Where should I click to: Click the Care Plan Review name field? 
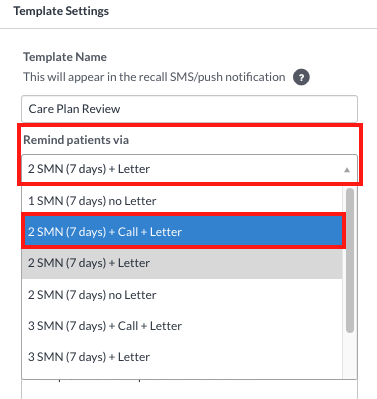189,109
